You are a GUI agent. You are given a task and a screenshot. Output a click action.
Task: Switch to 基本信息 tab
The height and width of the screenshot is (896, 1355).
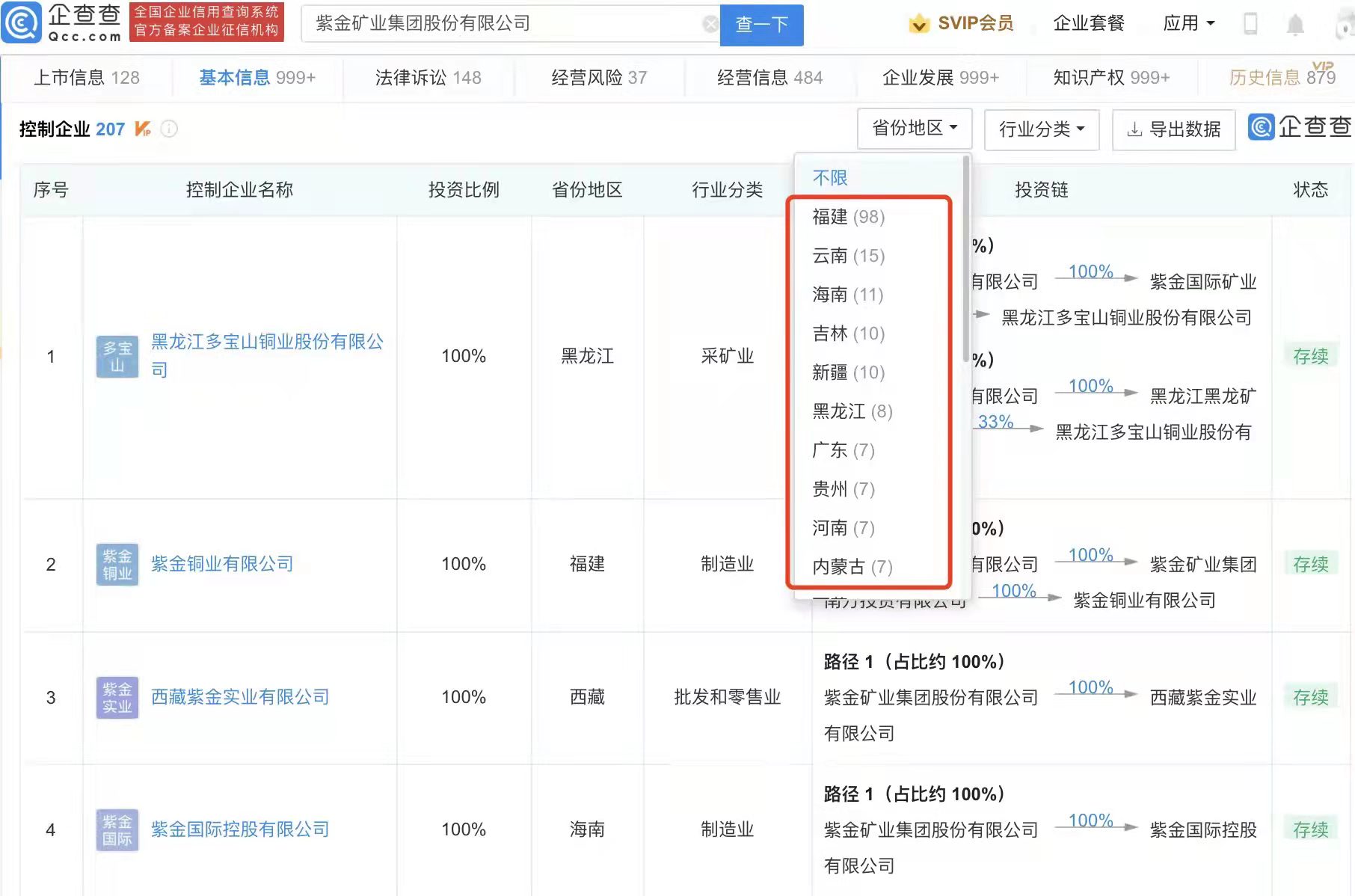pyautogui.click(x=257, y=78)
